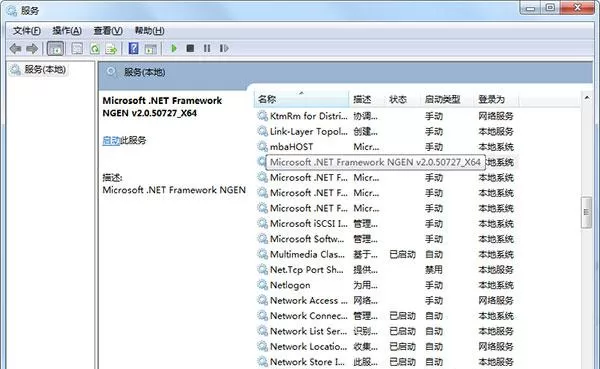Click the Refresh toolbar icon
This screenshot has width=600, height=369.
coord(95,49)
